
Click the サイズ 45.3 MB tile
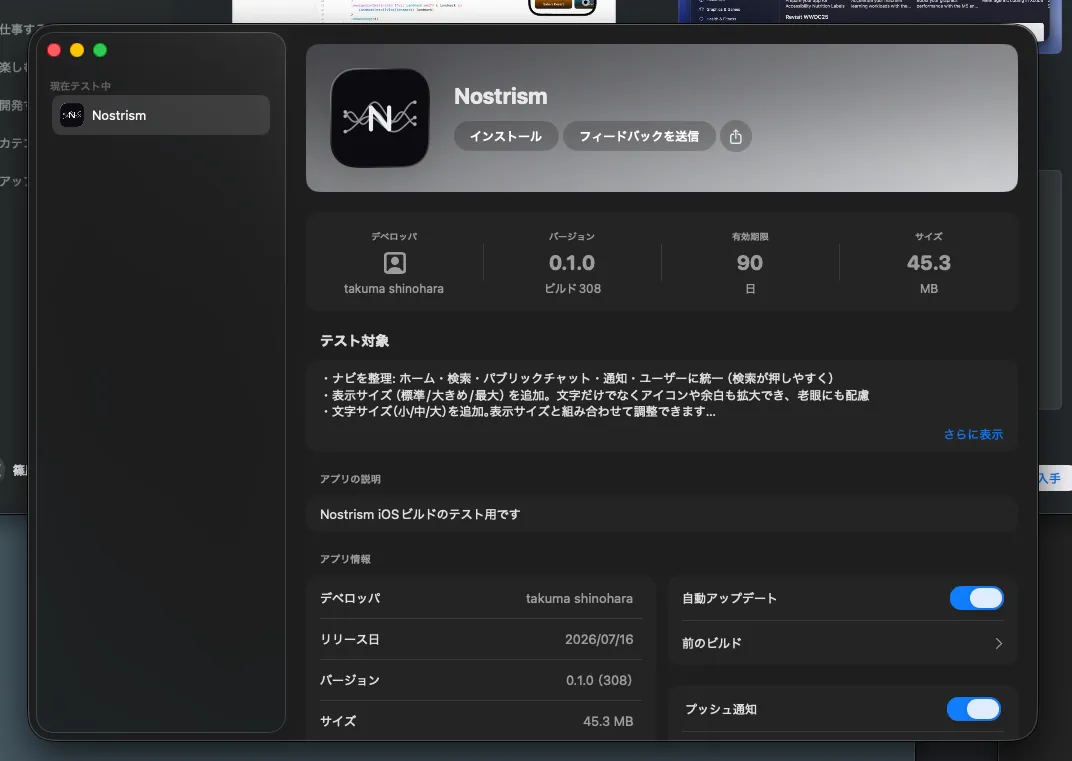928,263
